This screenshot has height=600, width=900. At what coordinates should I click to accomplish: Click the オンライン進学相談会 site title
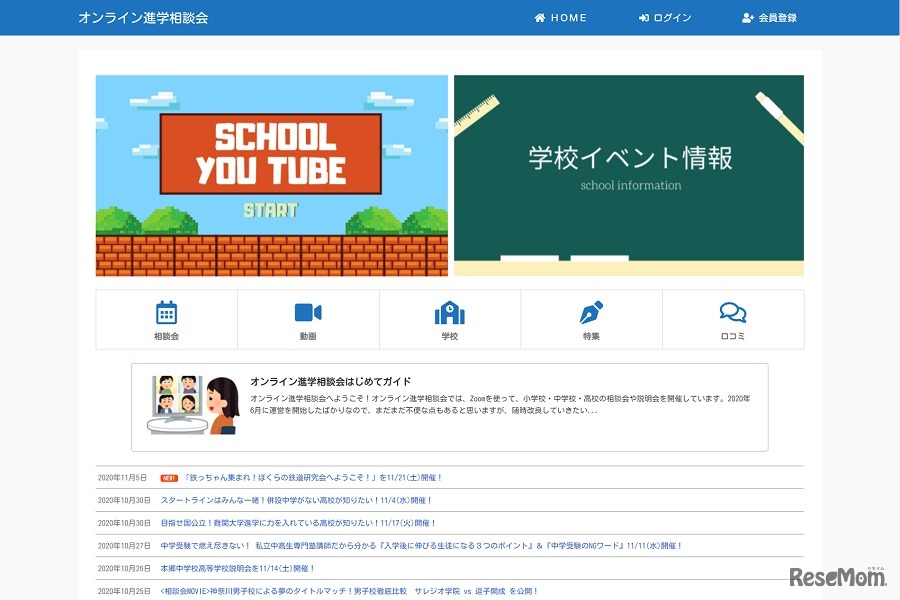143,18
